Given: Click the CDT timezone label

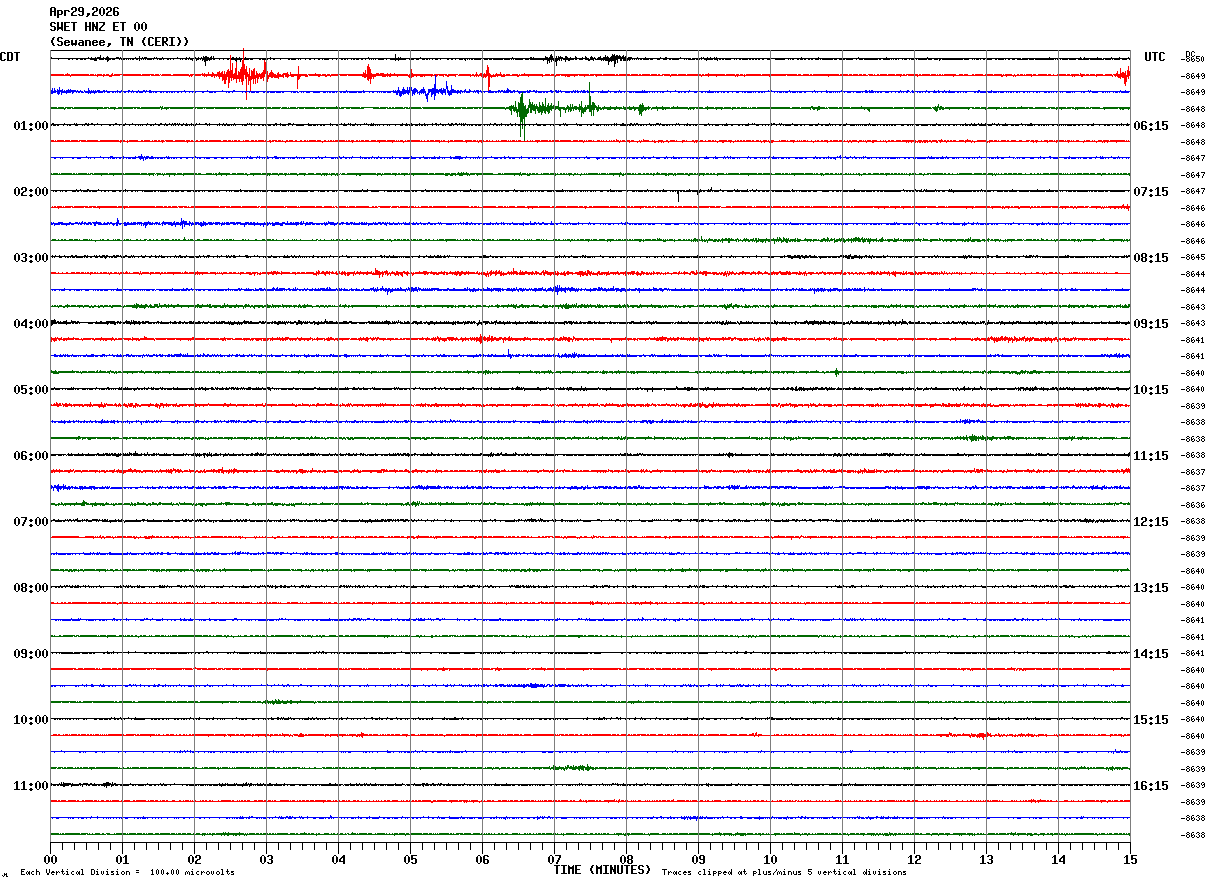Looking at the screenshot, I should pos(10,57).
